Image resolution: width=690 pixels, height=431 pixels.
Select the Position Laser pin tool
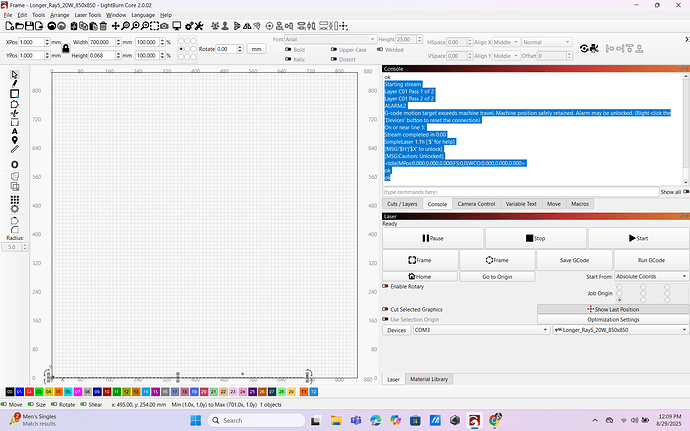coord(15,140)
